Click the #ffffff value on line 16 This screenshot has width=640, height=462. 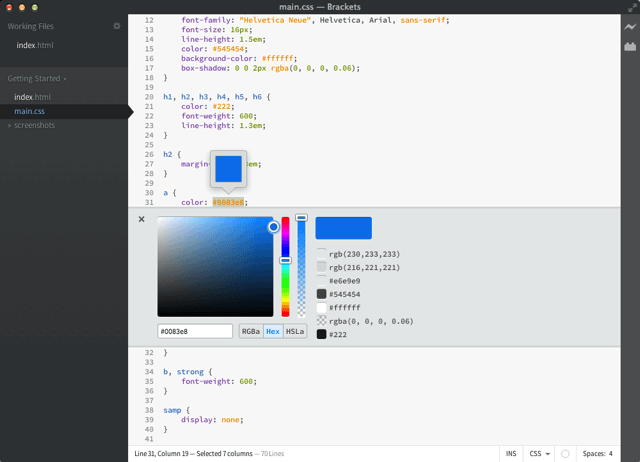point(278,58)
